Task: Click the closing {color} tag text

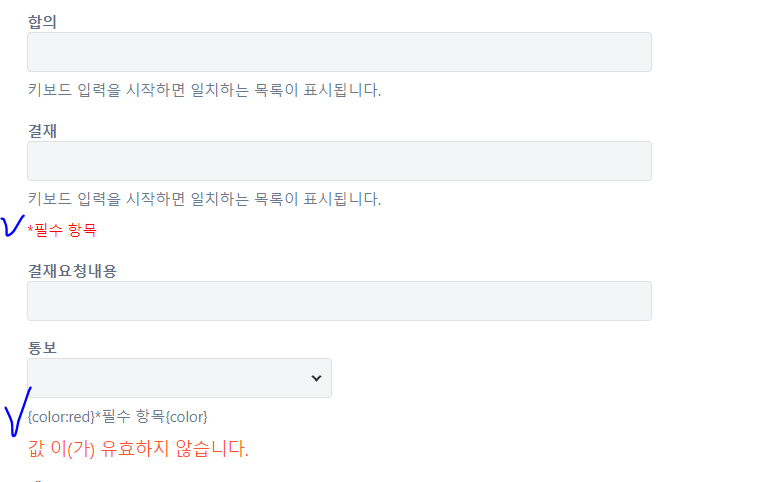Action: 186,417
